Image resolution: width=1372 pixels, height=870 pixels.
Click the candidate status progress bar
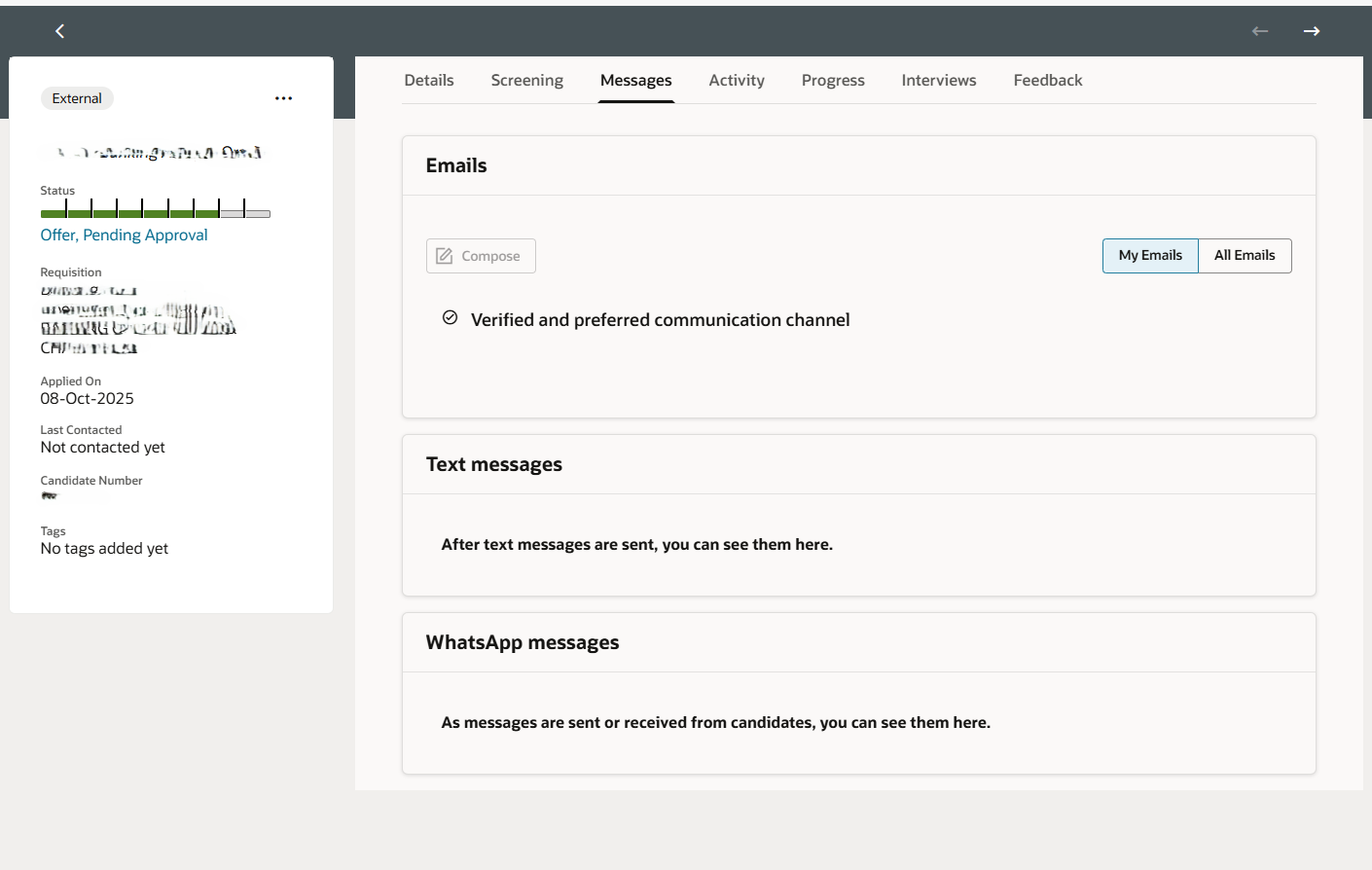pos(156,209)
